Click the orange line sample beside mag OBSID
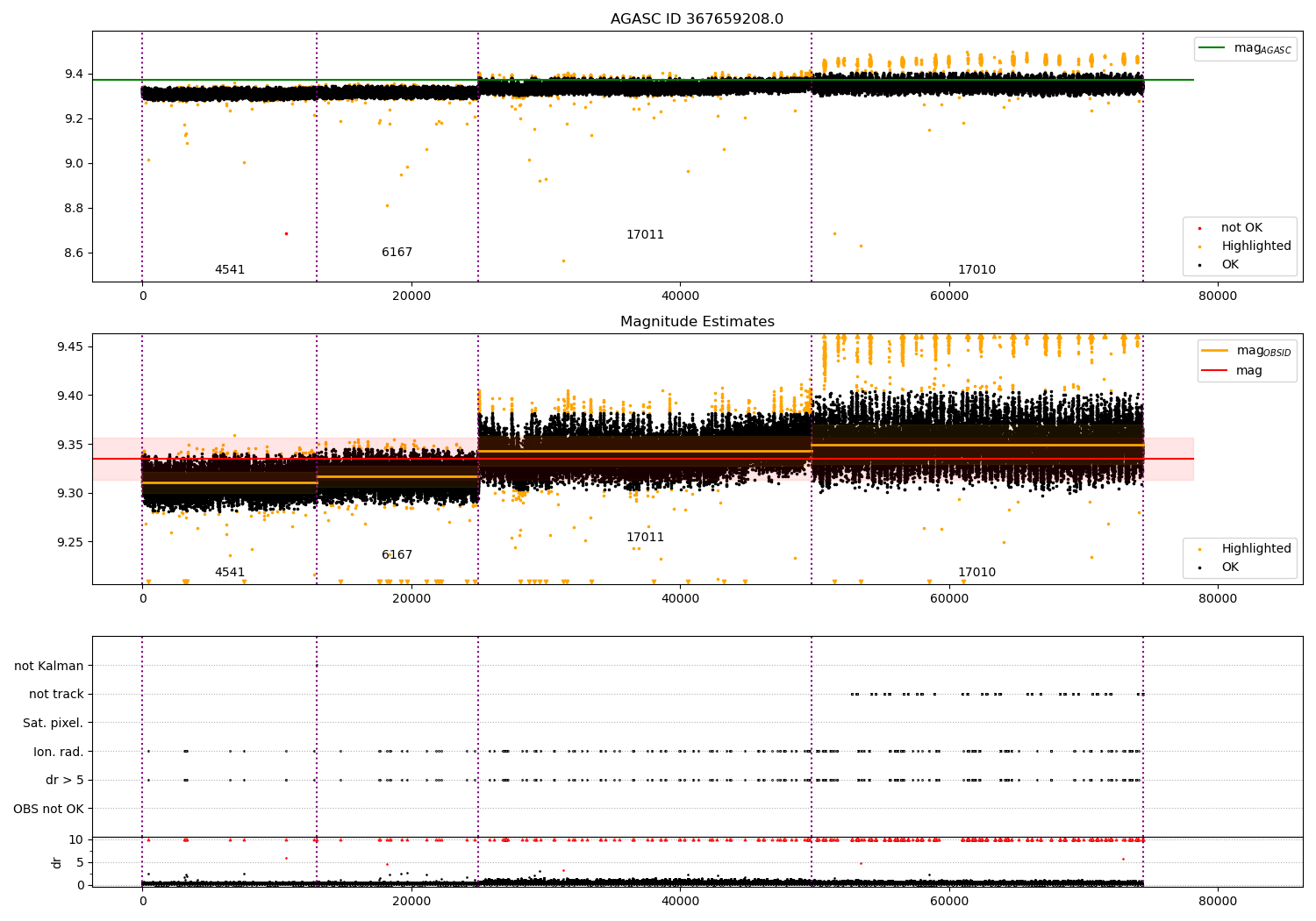Screen dimensions: 1316x921 [x=1215, y=351]
